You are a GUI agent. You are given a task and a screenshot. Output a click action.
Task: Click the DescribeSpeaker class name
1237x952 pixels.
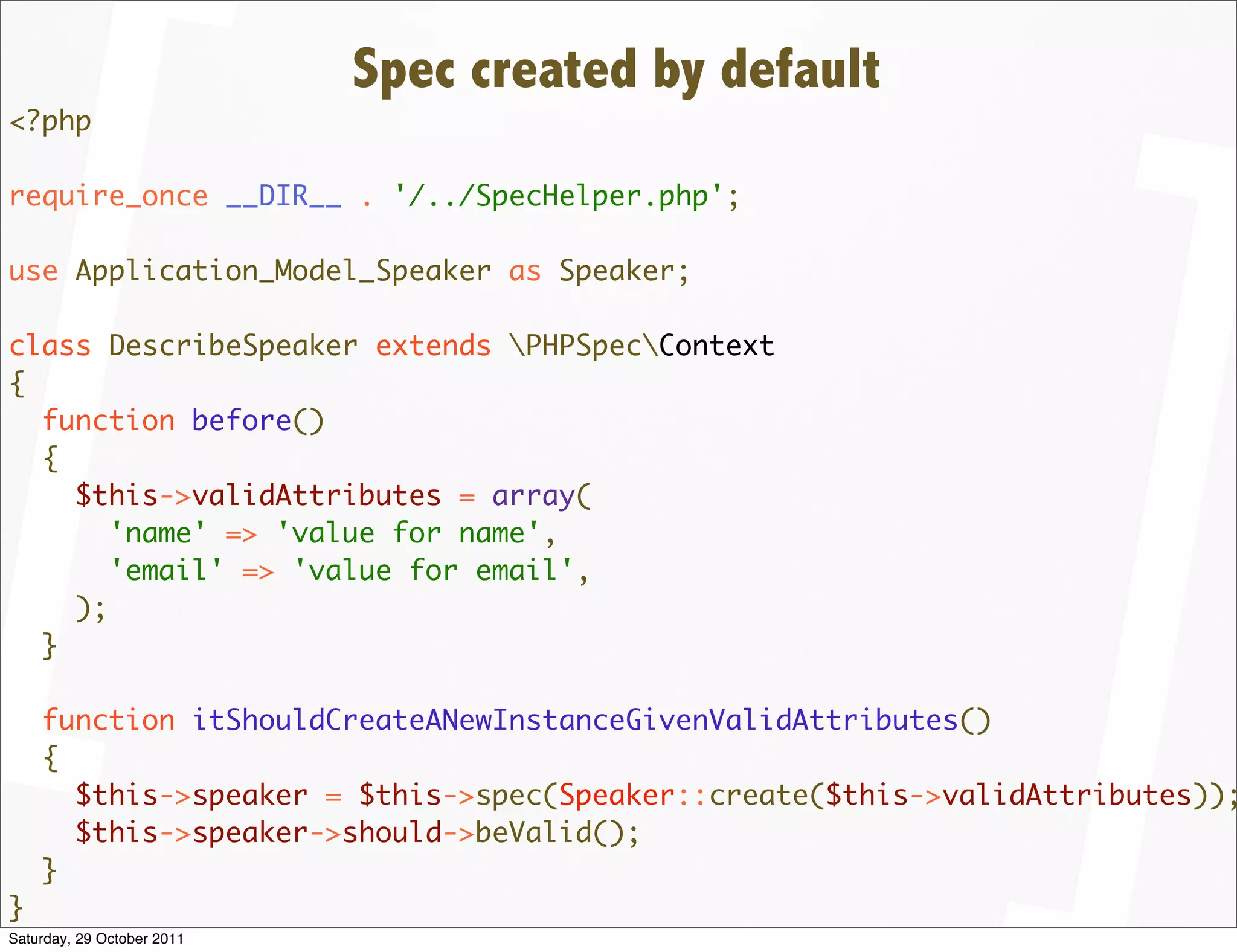click(233, 346)
